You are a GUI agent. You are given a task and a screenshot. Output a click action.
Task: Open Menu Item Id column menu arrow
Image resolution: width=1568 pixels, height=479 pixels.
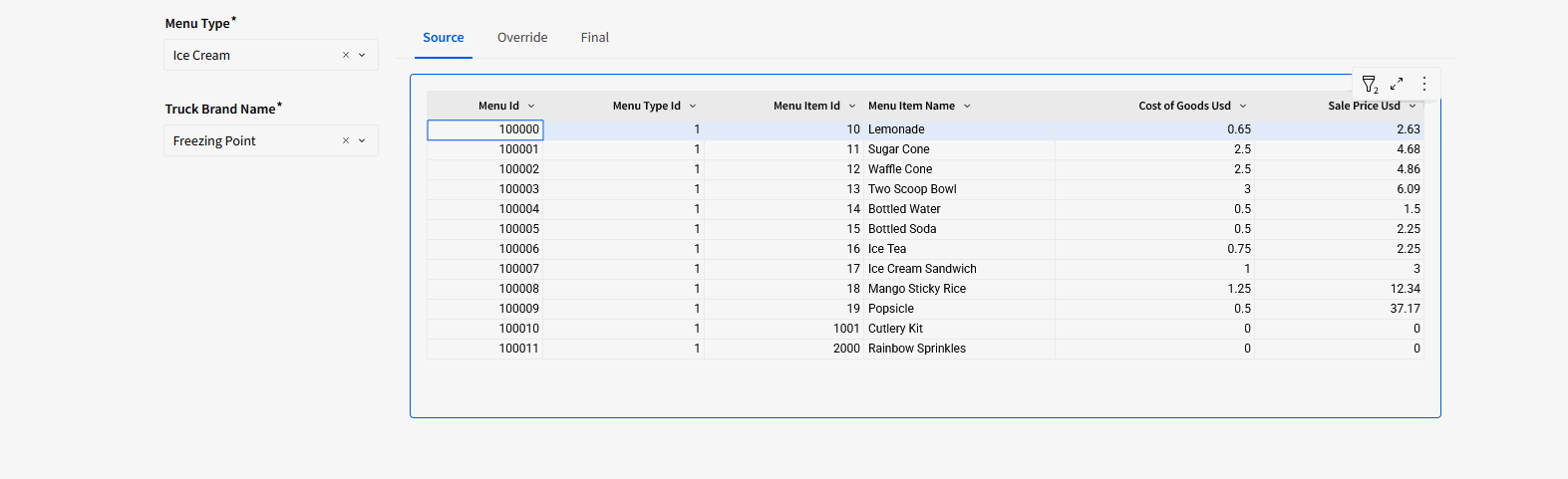pos(852,107)
